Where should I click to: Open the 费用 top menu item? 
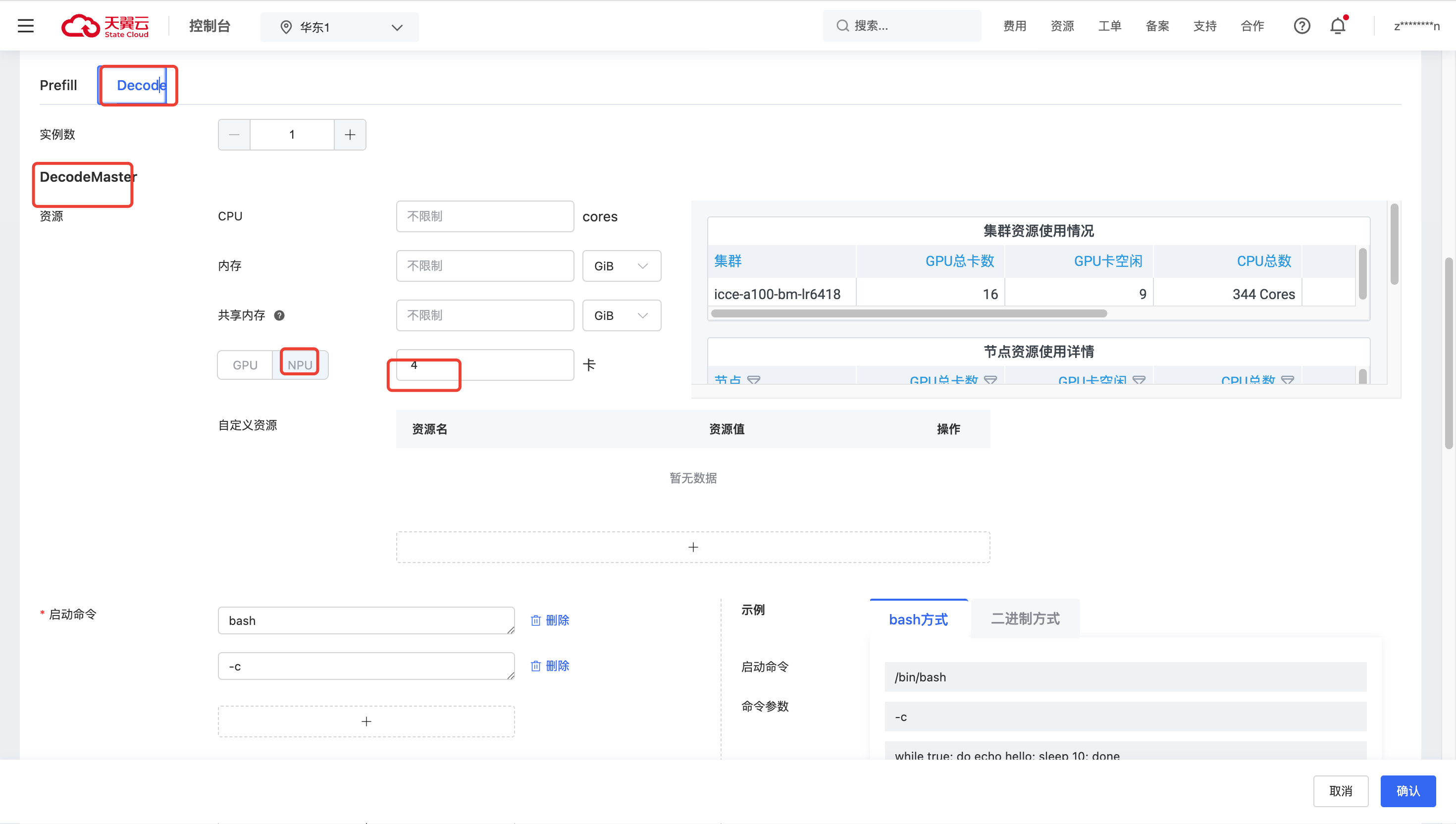(x=1014, y=26)
